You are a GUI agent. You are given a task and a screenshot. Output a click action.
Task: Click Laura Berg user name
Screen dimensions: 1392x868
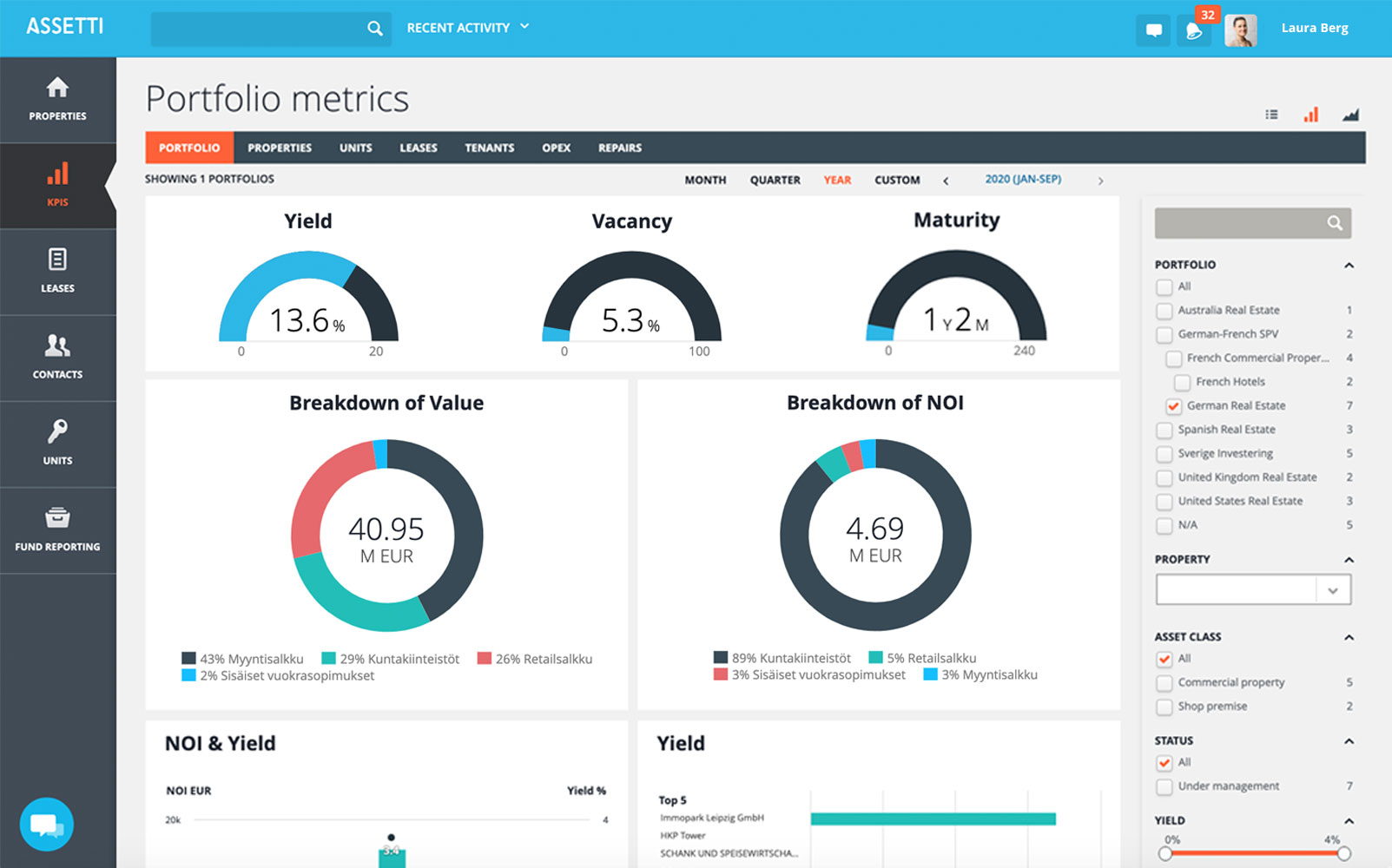1315,28
